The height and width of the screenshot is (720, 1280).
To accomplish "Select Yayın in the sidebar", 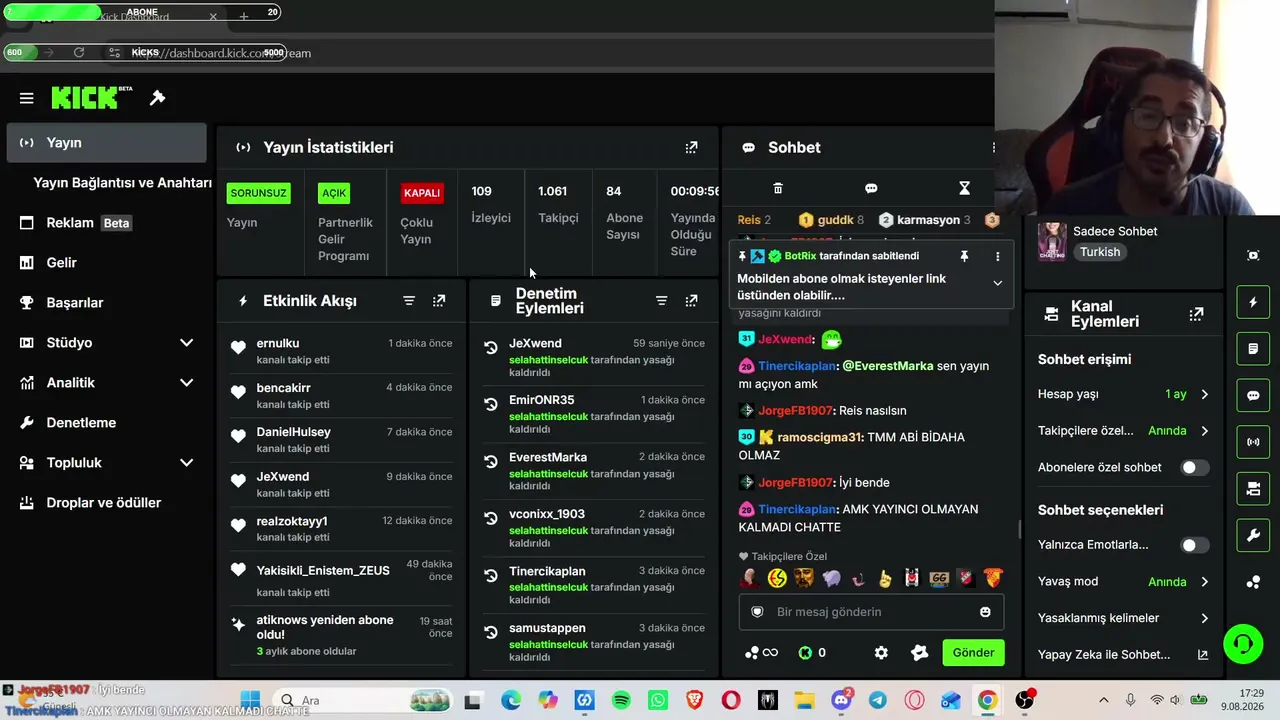I will click(106, 143).
